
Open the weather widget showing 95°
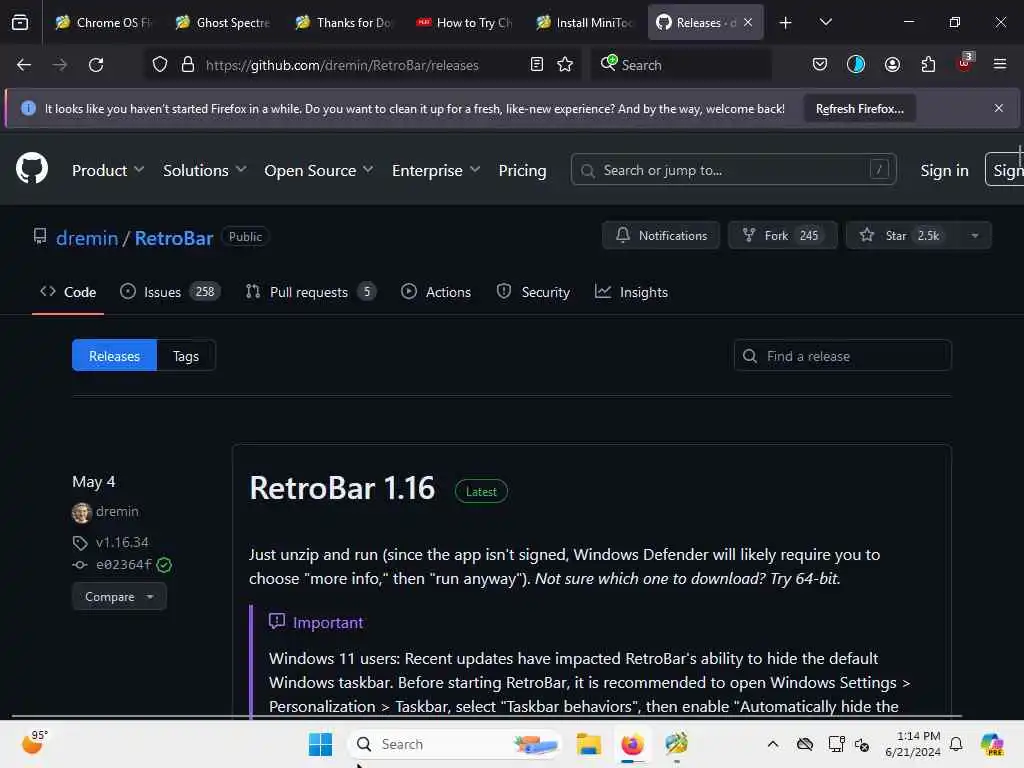[x=35, y=743]
